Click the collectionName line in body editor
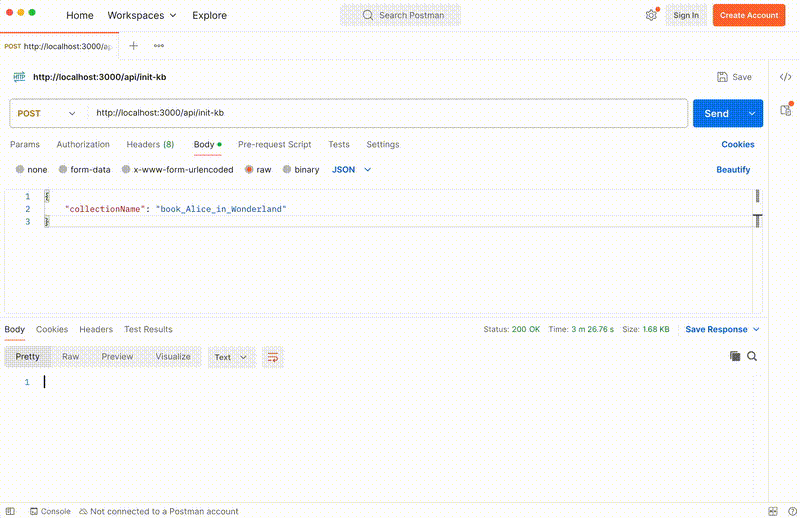Viewport: 800px width, 518px height. pos(176,209)
